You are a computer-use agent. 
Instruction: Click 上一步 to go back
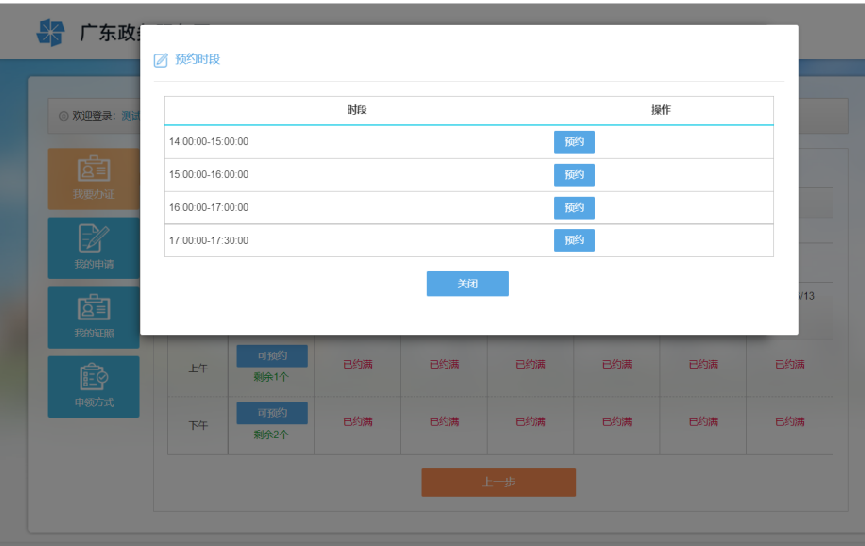click(498, 482)
